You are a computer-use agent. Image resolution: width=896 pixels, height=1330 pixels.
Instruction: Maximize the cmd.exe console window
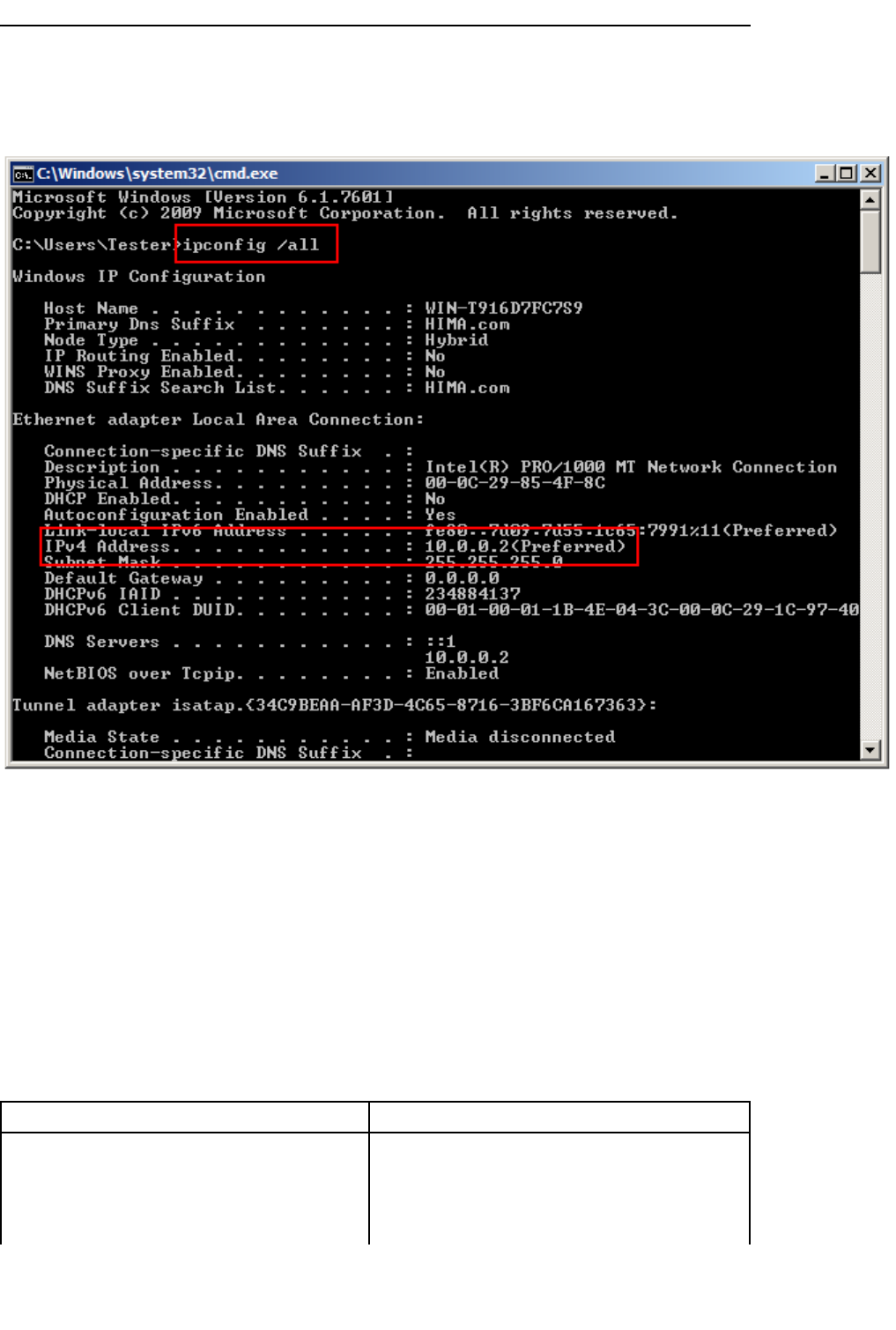pyautogui.click(x=847, y=174)
